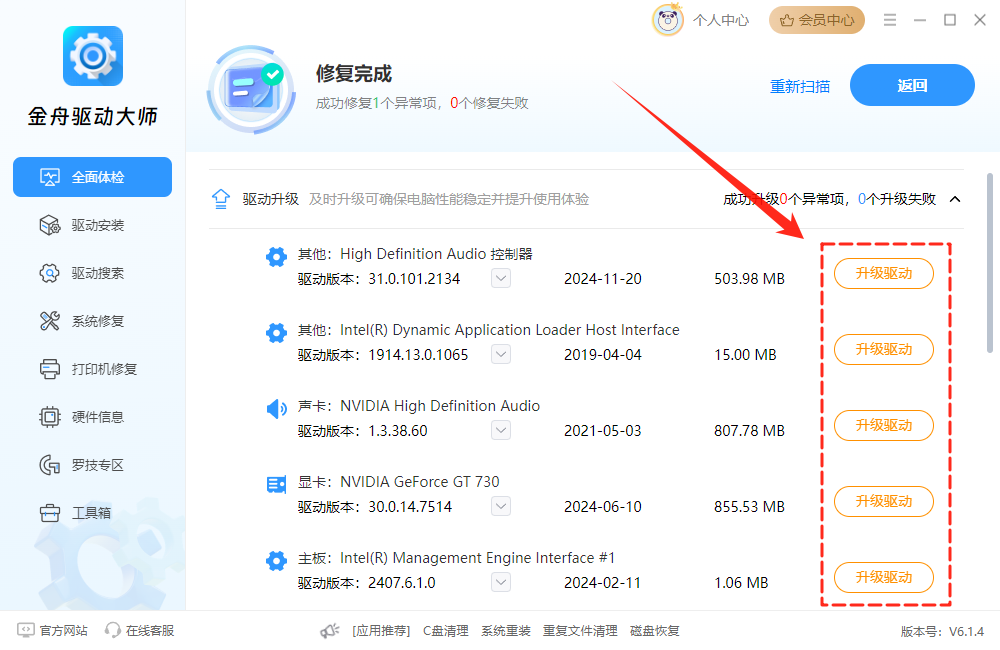Click version text 1914.13.0.1065
This screenshot has height=650, width=1000.
tap(418, 355)
